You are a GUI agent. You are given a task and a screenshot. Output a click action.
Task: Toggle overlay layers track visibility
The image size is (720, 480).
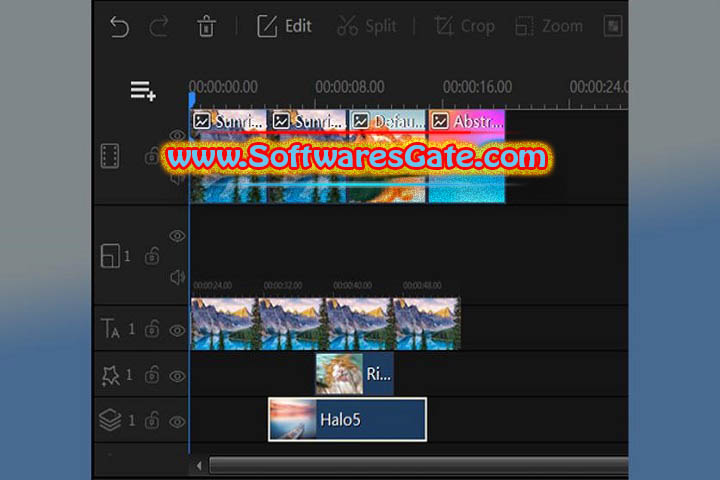pos(177,422)
